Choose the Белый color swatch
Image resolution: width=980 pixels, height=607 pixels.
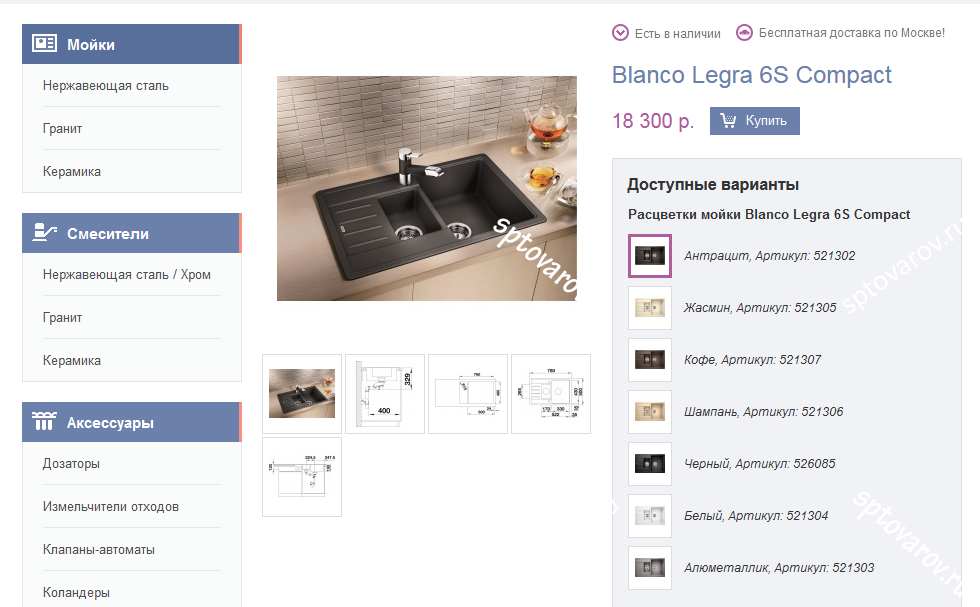(x=650, y=516)
